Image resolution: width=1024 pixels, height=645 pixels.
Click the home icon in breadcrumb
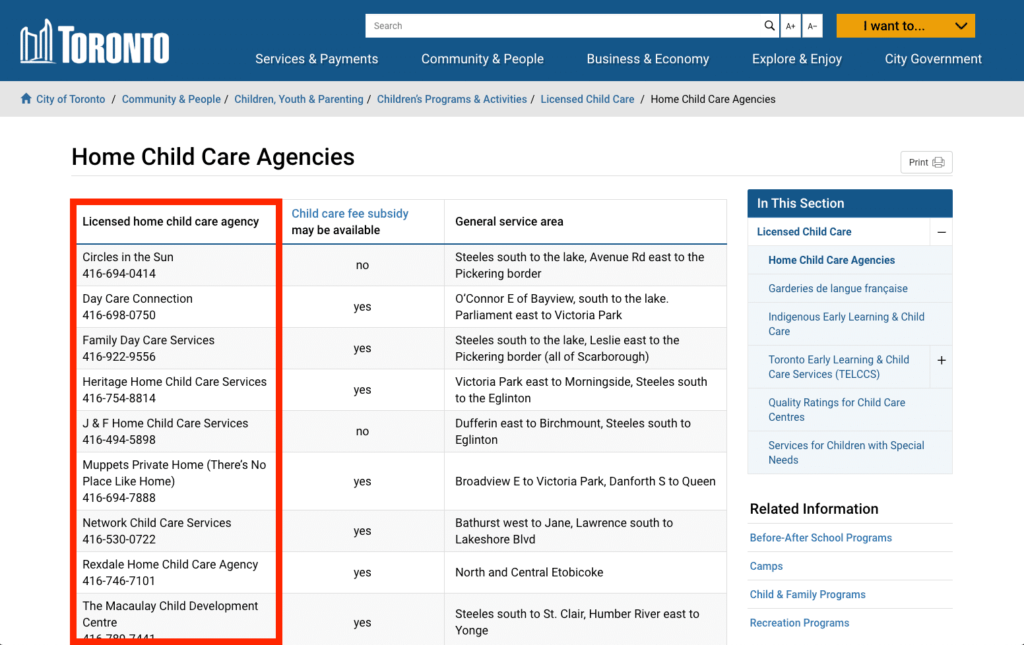(25, 99)
